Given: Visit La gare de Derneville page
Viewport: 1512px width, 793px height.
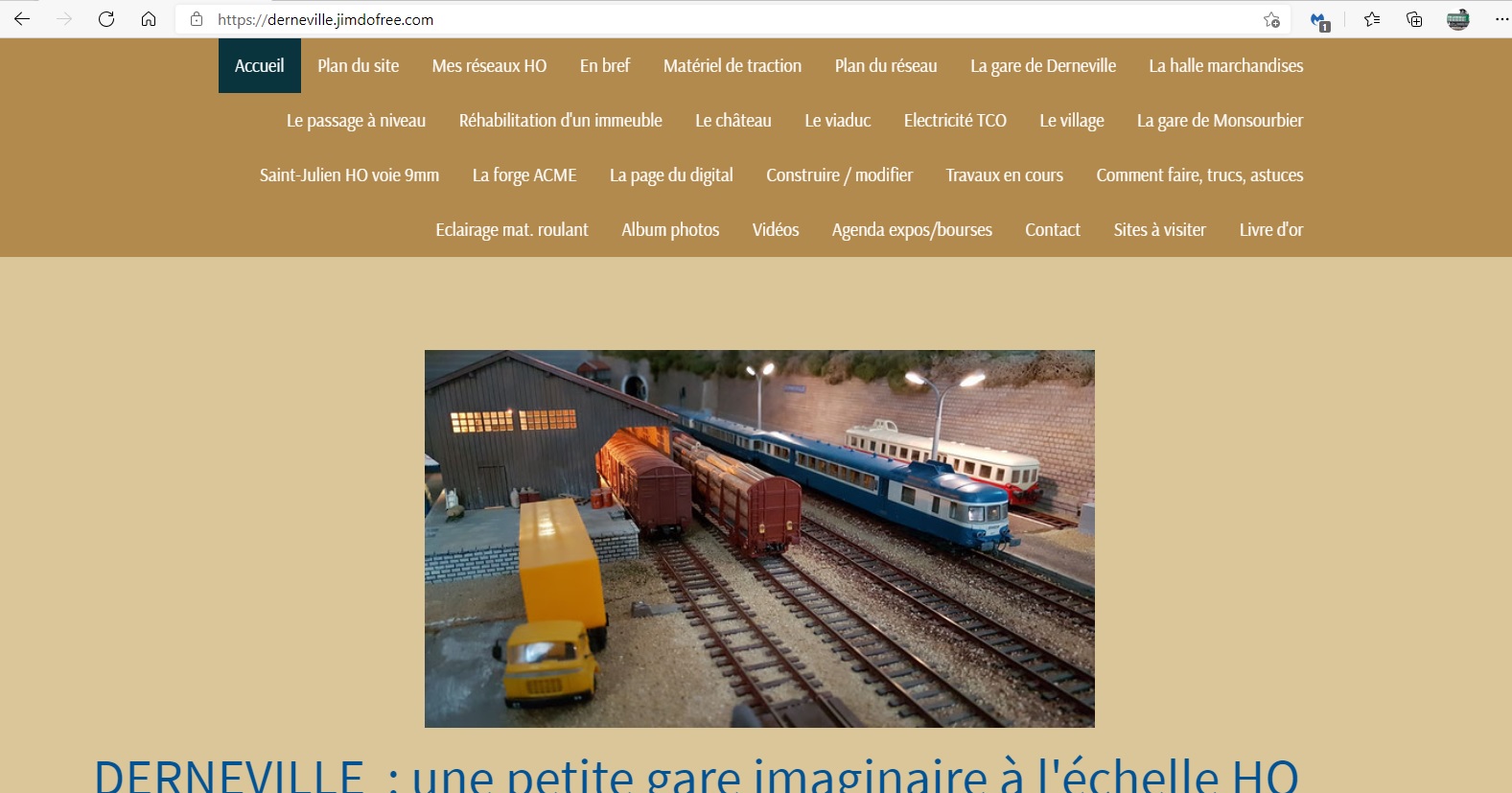Looking at the screenshot, I should click(x=1043, y=65).
